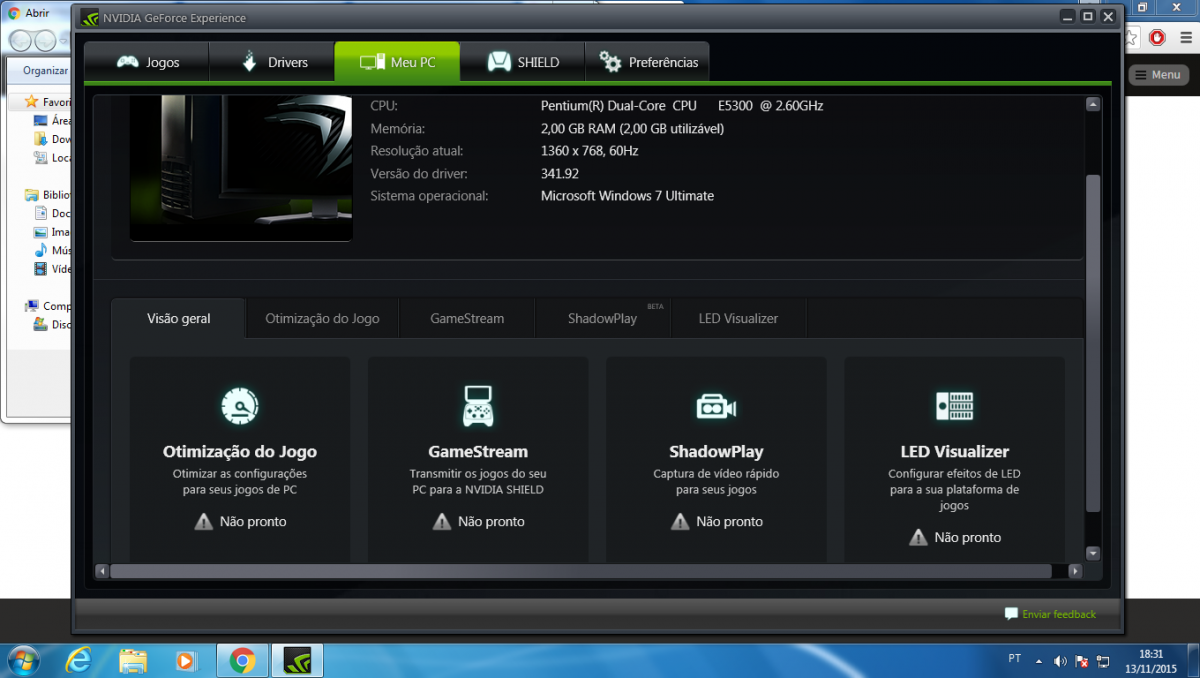This screenshot has height=678, width=1200.
Task: Click the Pentium Dual-Core CPU value
Action: tap(682, 106)
